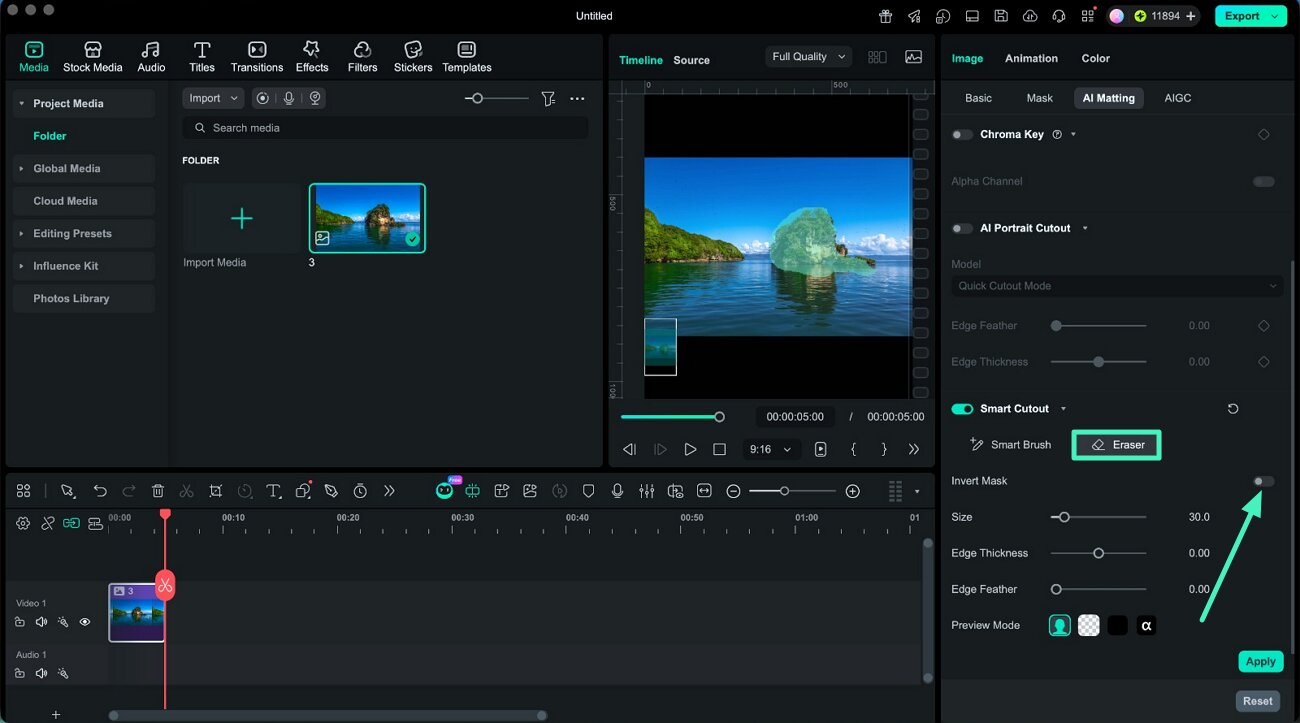
Task: Click the stopwatch duration icon in the timeline toolbar
Action: (x=360, y=491)
